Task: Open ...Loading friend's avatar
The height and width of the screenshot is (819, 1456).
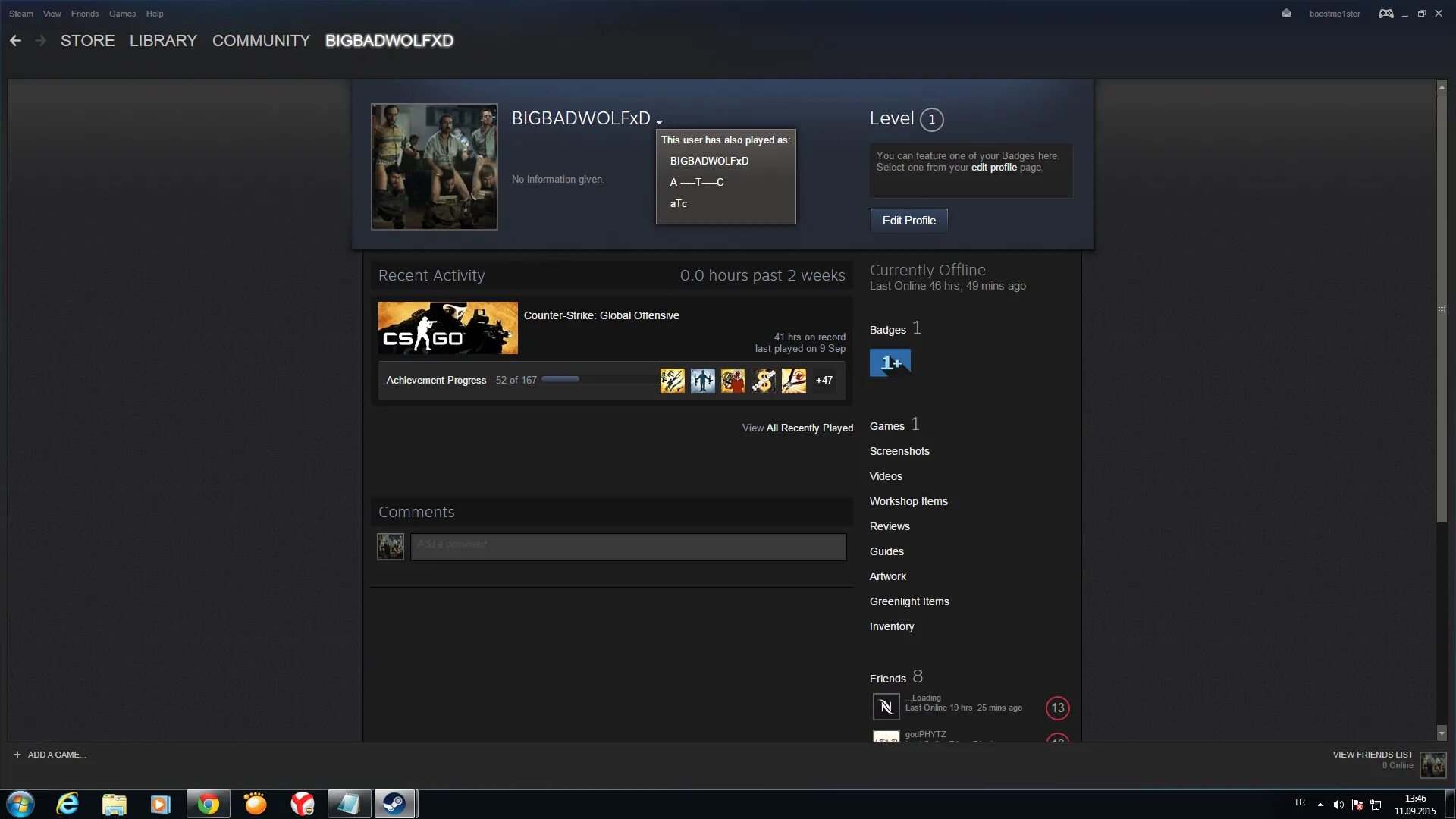Action: coord(886,707)
